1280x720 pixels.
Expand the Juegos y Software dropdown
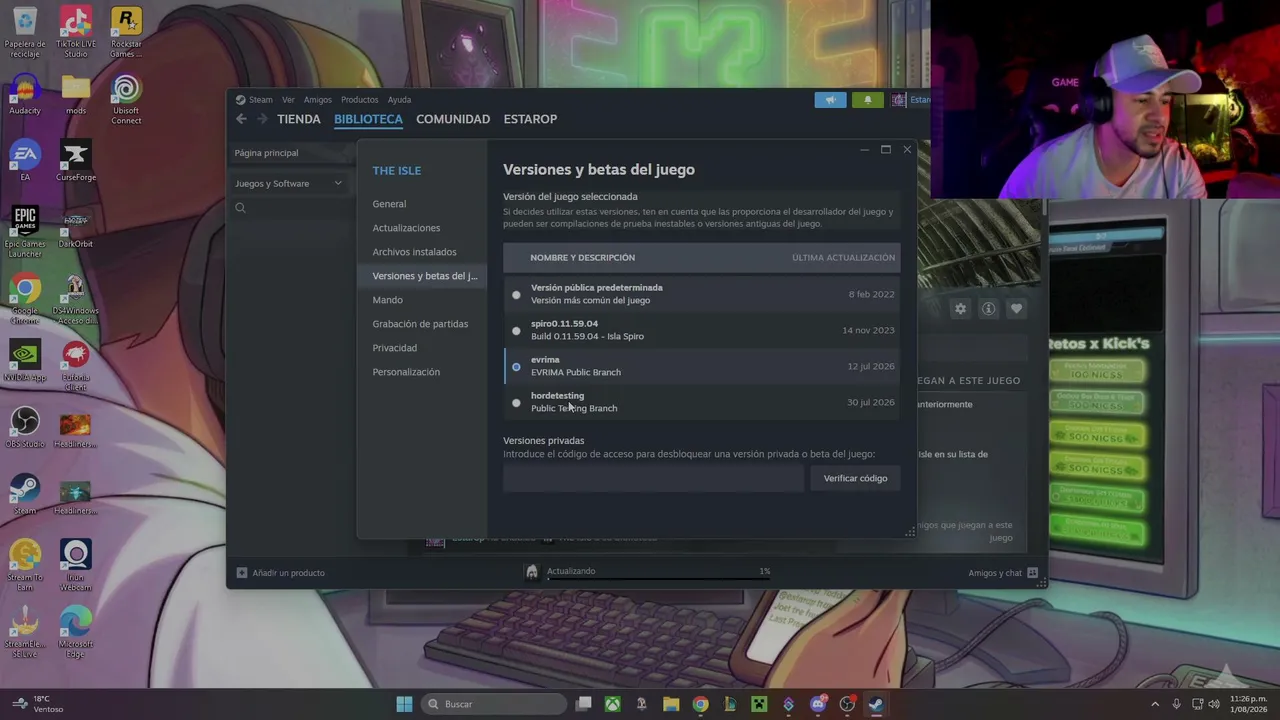(x=288, y=184)
